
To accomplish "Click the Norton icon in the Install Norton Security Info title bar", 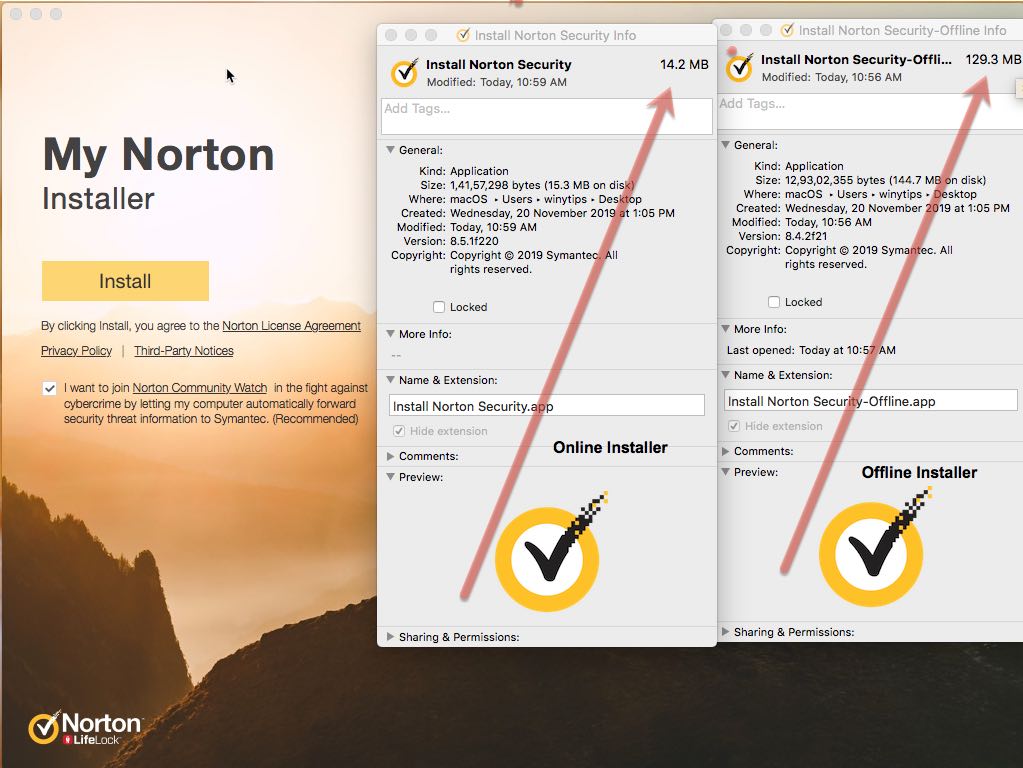I will click(463, 35).
